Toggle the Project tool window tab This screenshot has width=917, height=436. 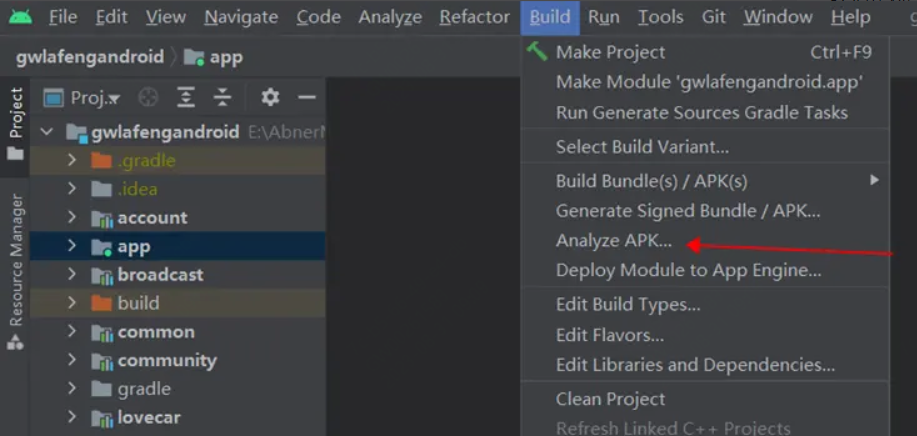click(x=16, y=123)
